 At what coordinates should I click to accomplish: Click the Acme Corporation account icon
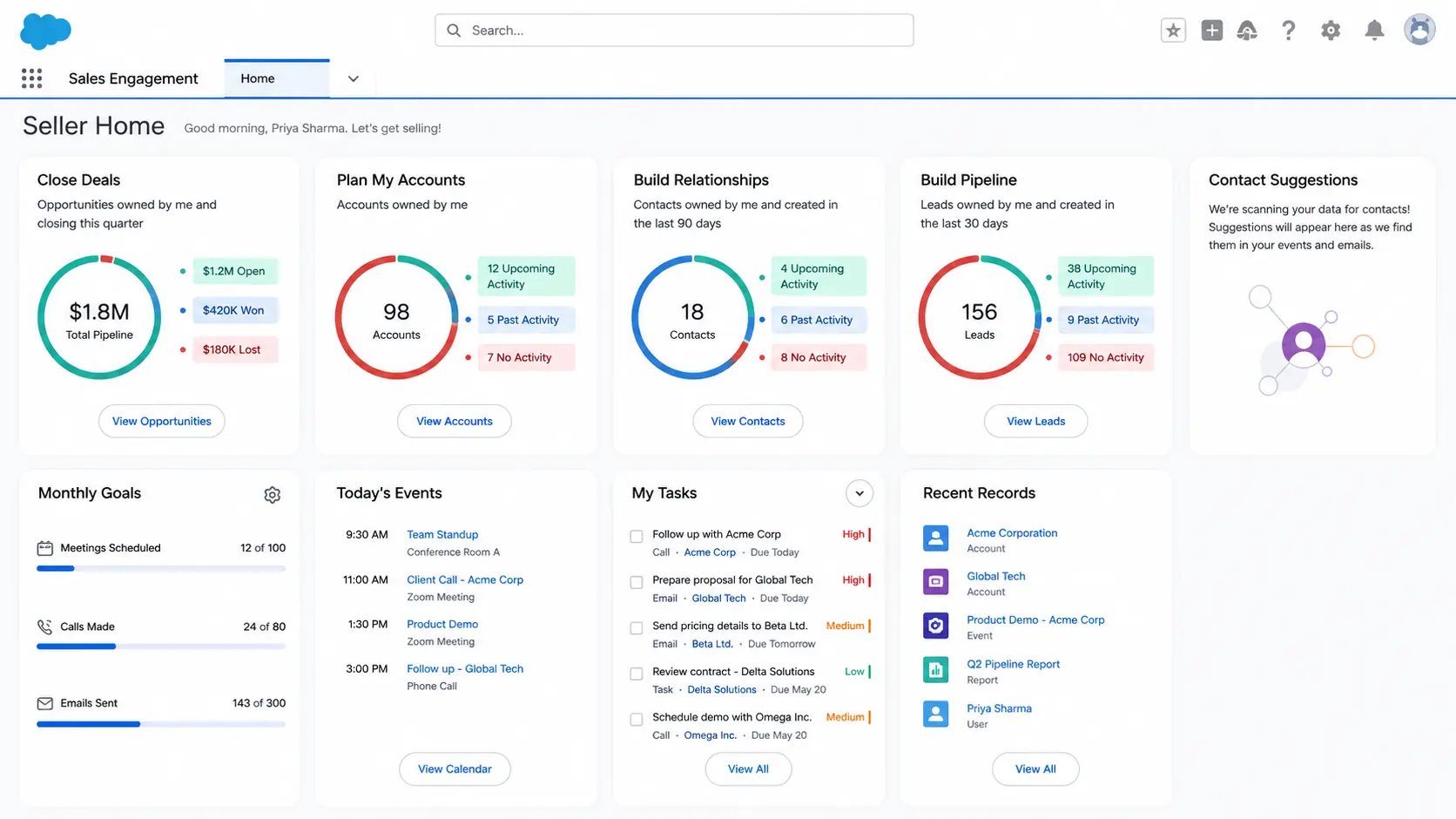point(936,538)
